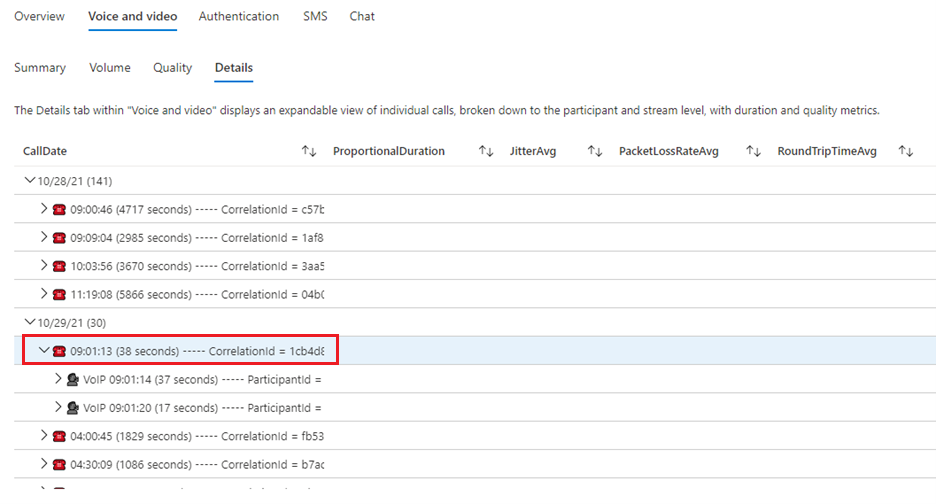The image size is (936, 504).
Task: Click the red phone icon for 04:30:09 call
Action: click(59, 465)
